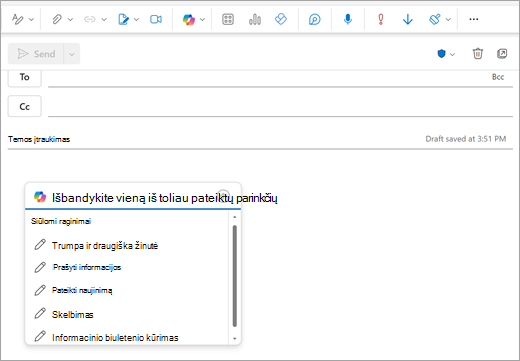Image resolution: width=520 pixels, height=361 pixels.
Task: Click the sensitivity shield icon
Action: tap(441, 54)
